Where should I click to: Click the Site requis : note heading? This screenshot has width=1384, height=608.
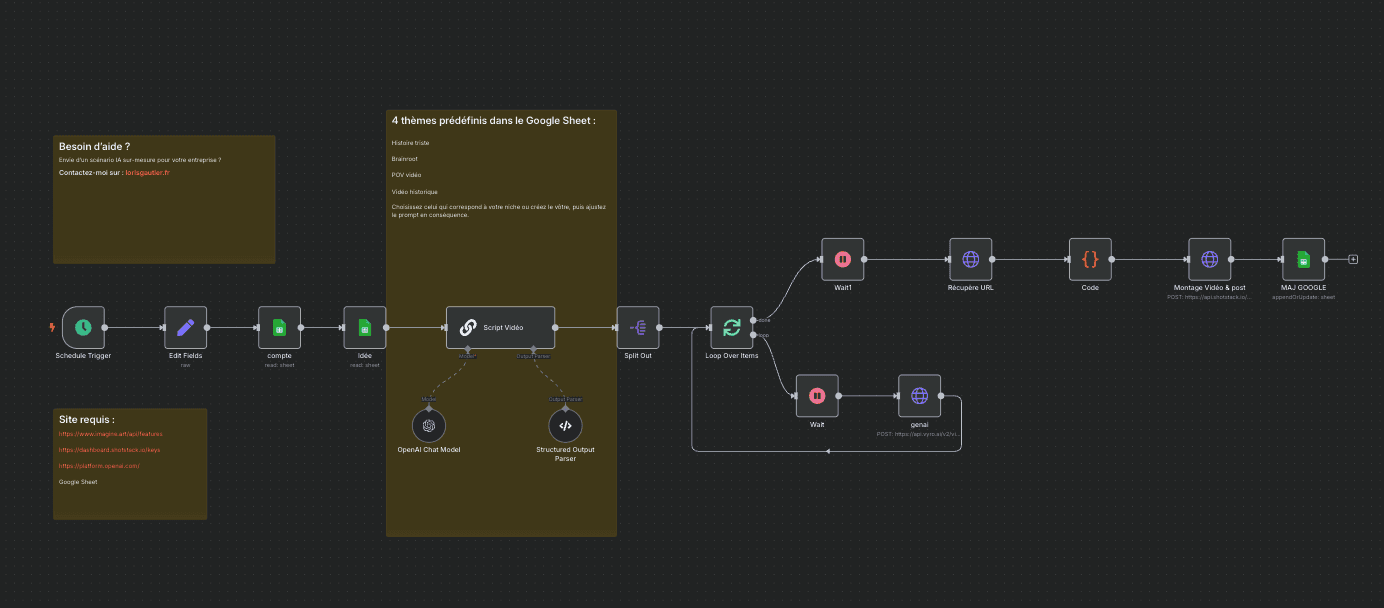(x=87, y=420)
